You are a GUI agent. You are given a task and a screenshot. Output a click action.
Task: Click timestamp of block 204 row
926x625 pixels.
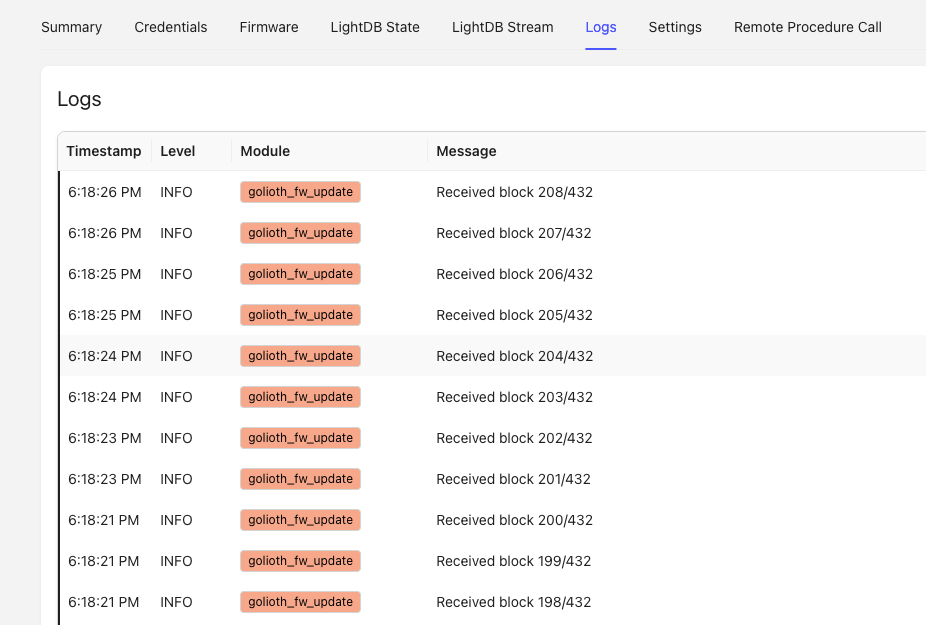tap(105, 356)
